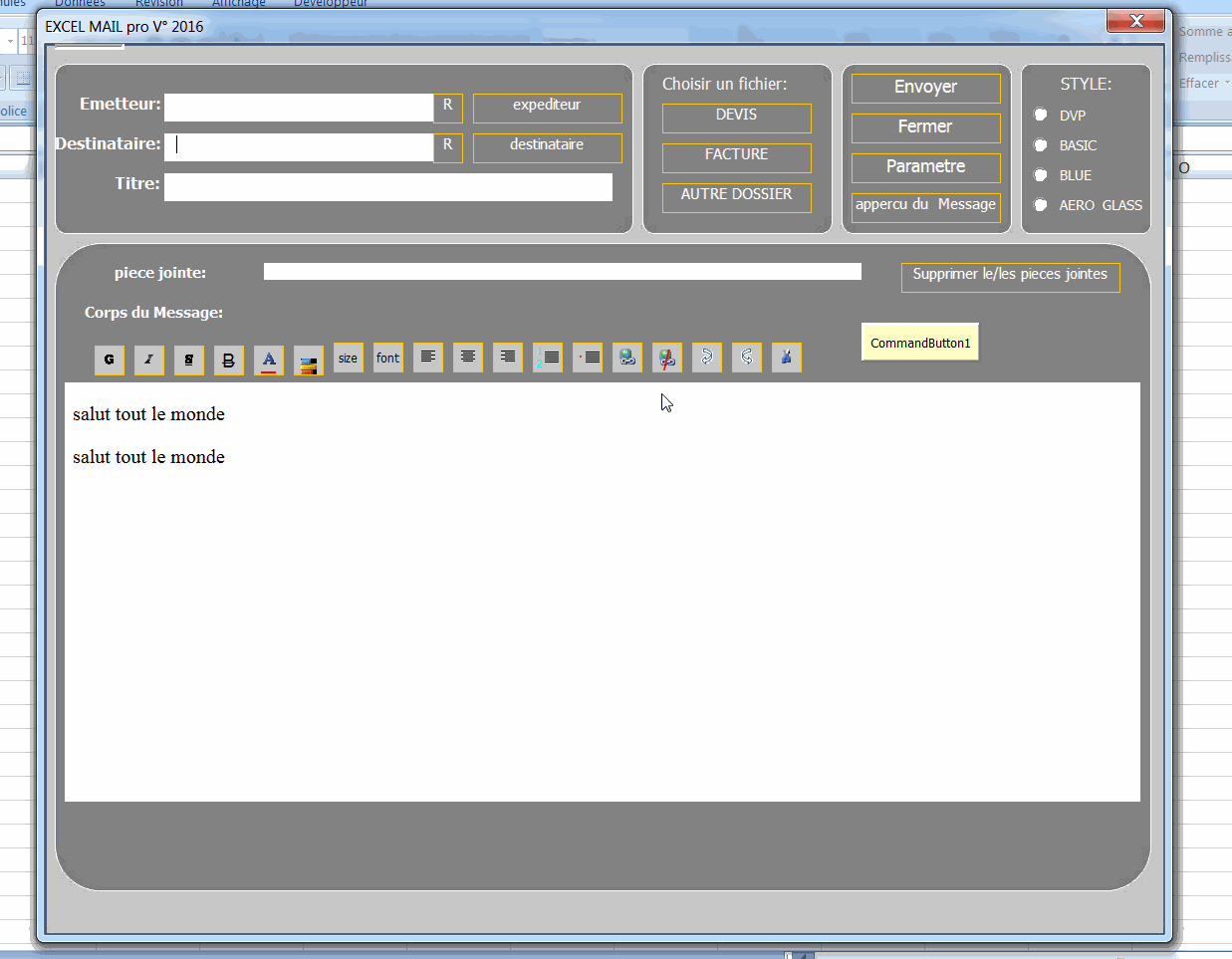
Task: Open the font chooser
Action: (387, 359)
